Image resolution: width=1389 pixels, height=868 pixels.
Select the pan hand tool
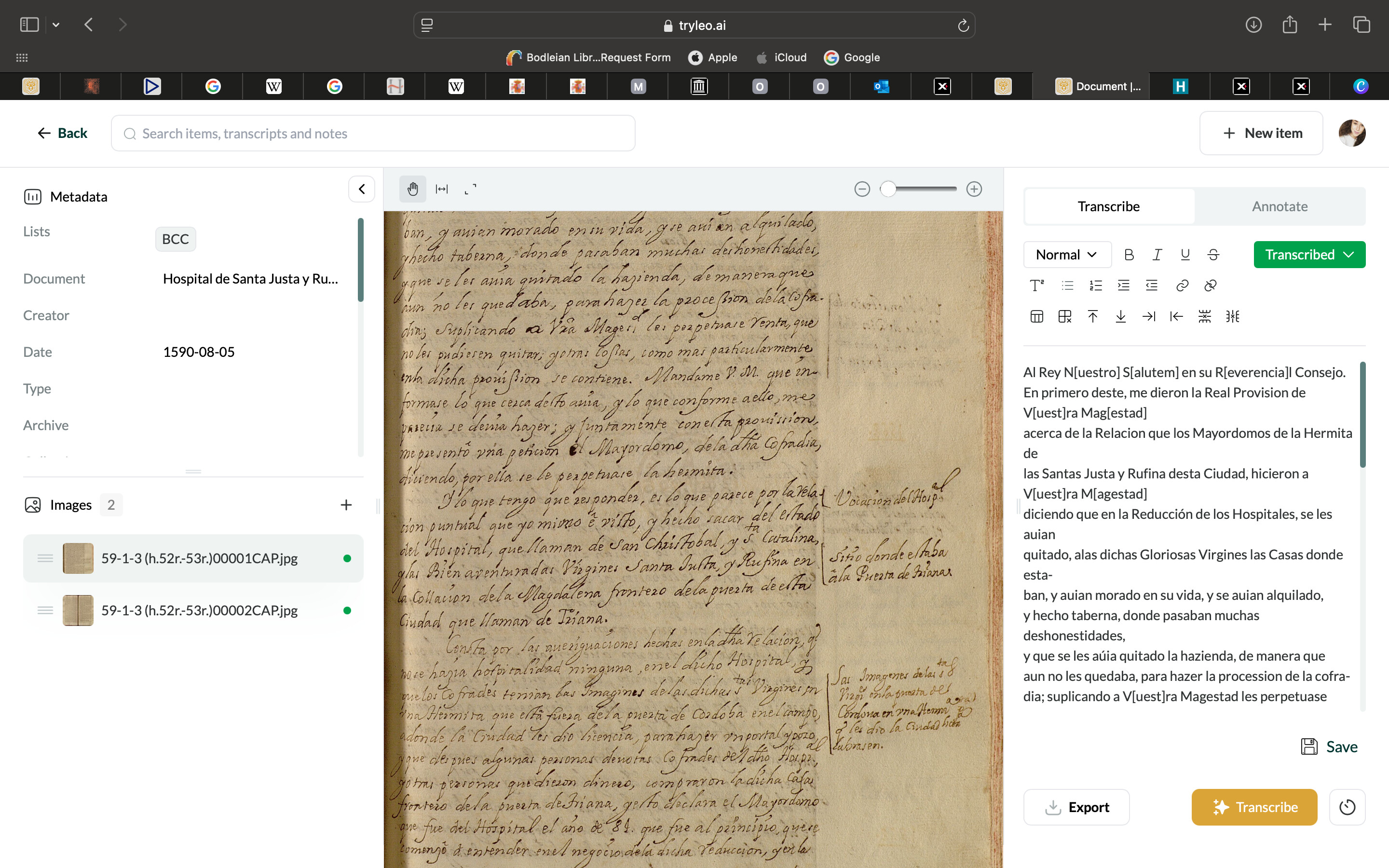[x=412, y=189]
